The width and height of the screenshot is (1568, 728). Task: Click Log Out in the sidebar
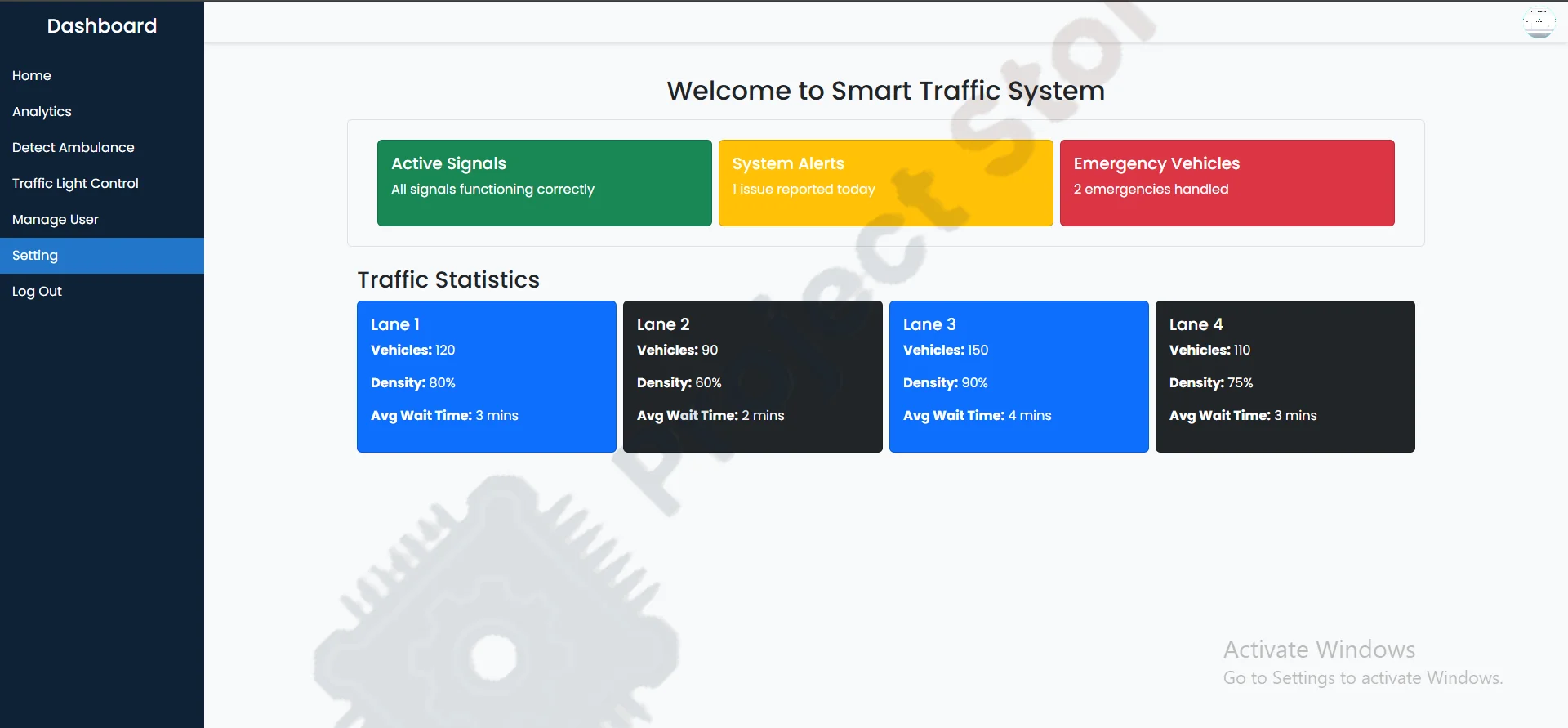pos(37,291)
